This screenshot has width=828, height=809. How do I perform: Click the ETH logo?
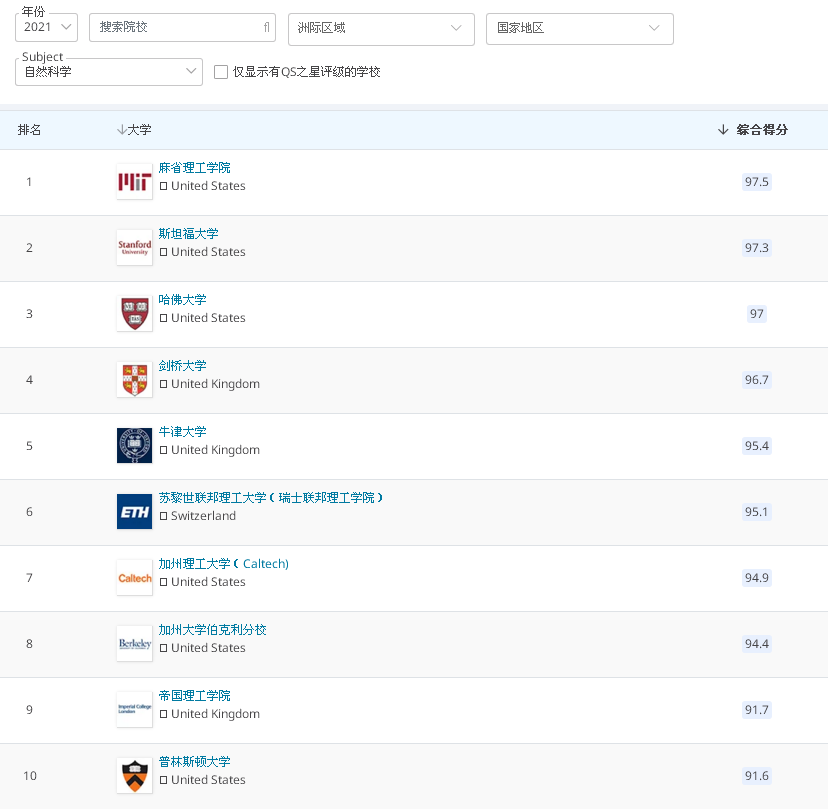click(x=135, y=512)
